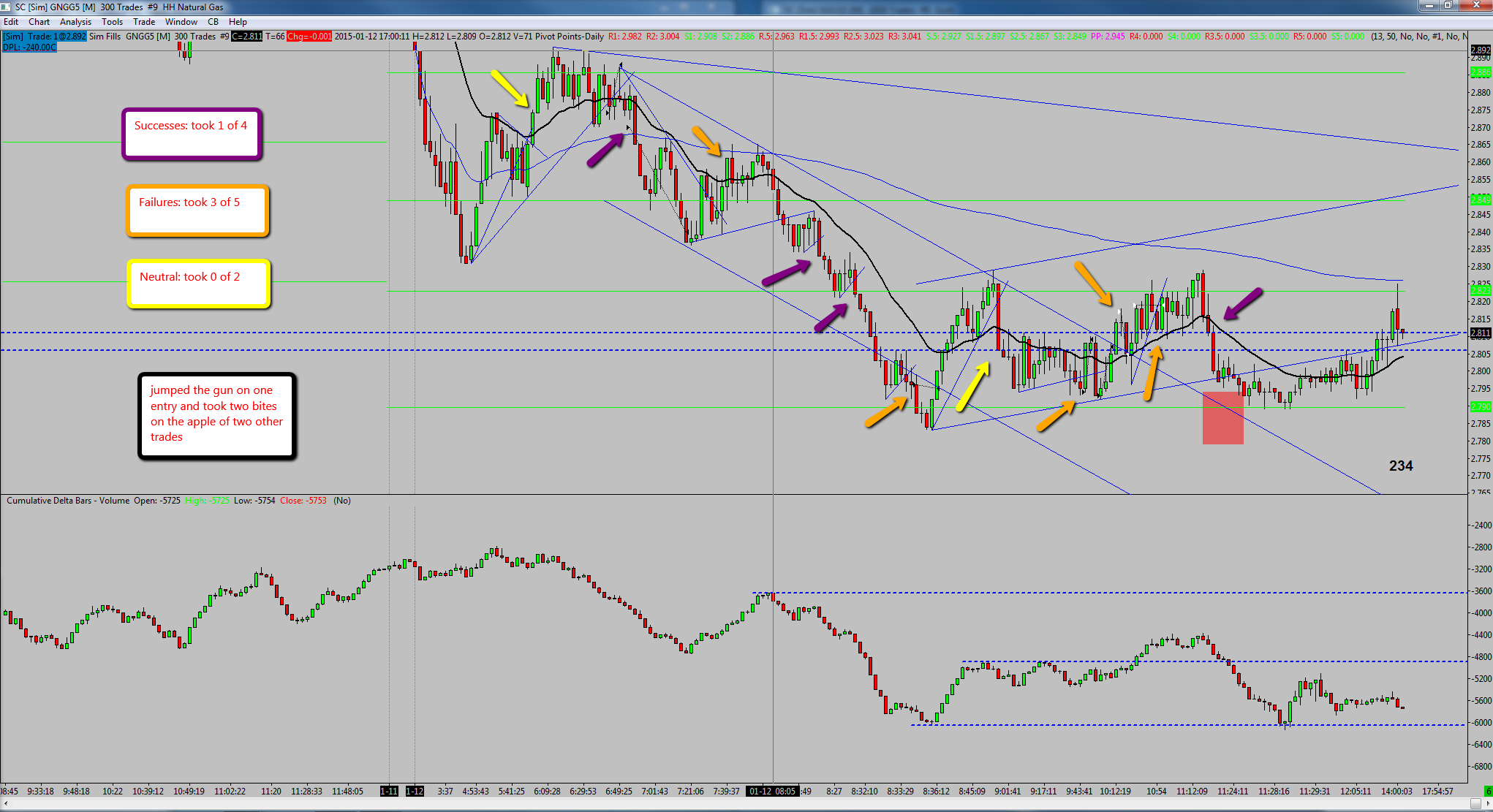The image size is (1493, 812).
Task: Click the "1-12" date marker on the time axis
Action: pyautogui.click(x=415, y=791)
